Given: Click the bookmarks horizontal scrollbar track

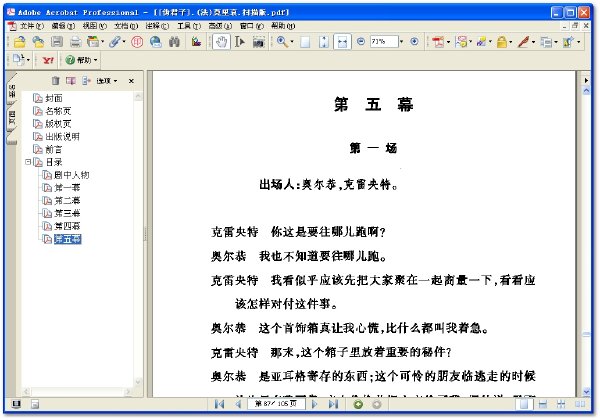Looking at the screenshot, I should pyautogui.click(x=78, y=391).
